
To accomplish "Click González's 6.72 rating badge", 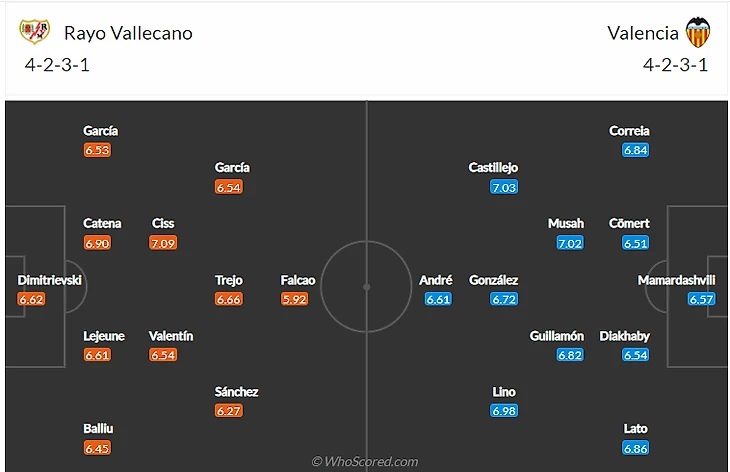I will pos(504,299).
